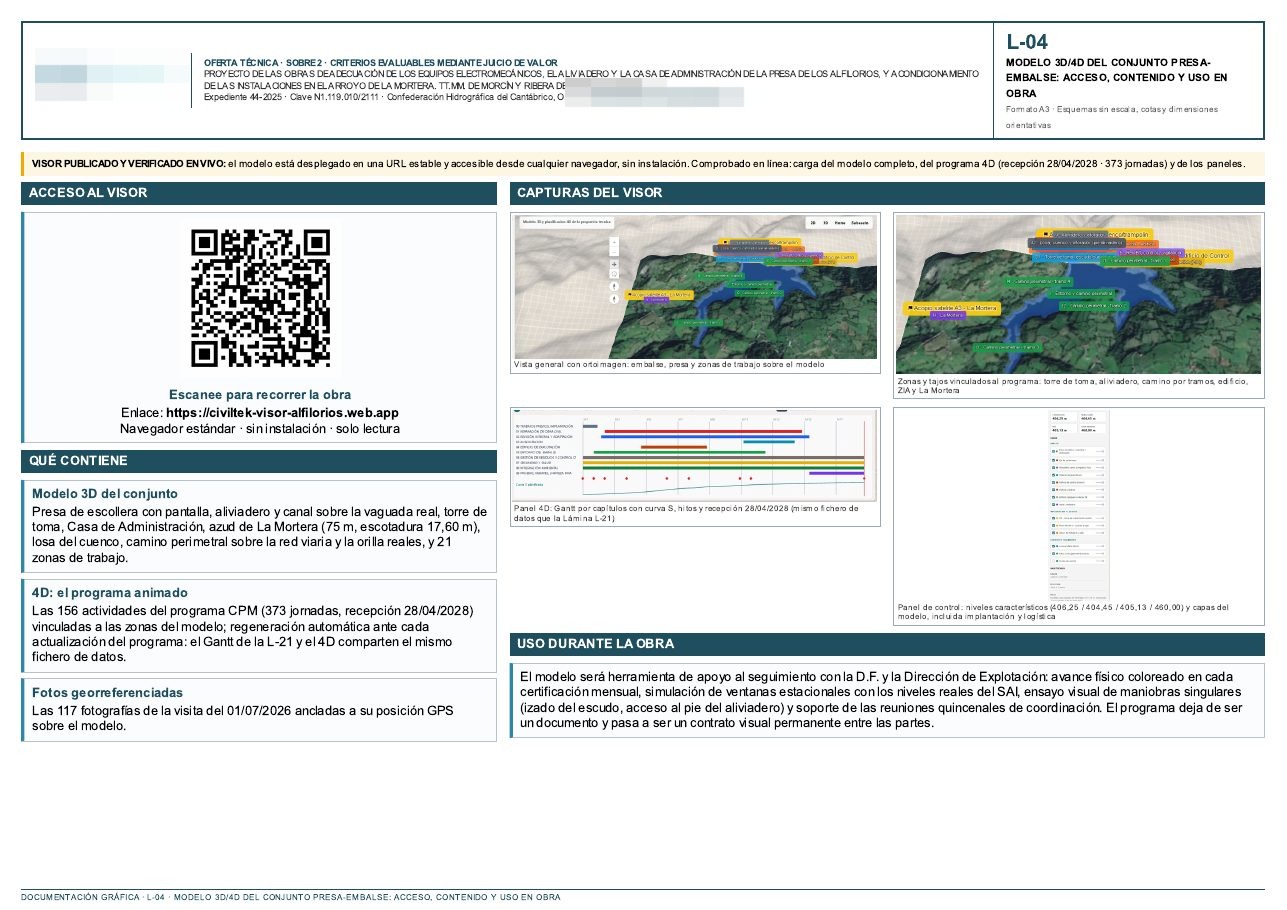Click the 3D button in the visor capture

coord(826,223)
